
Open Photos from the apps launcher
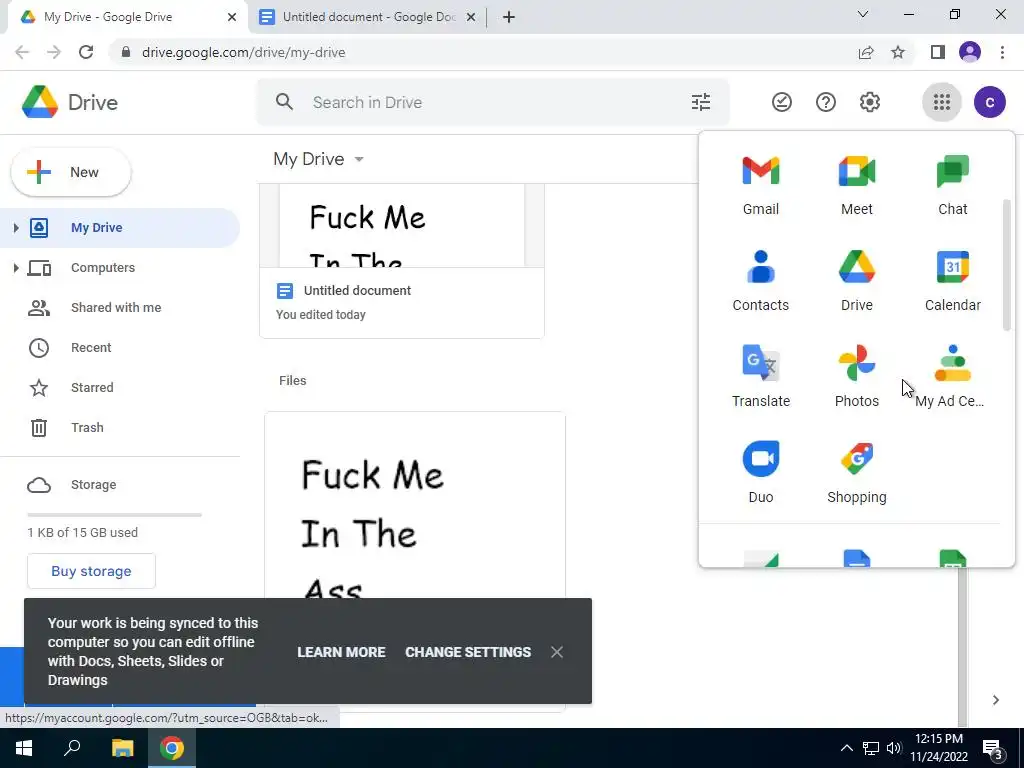pyautogui.click(x=856, y=377)
